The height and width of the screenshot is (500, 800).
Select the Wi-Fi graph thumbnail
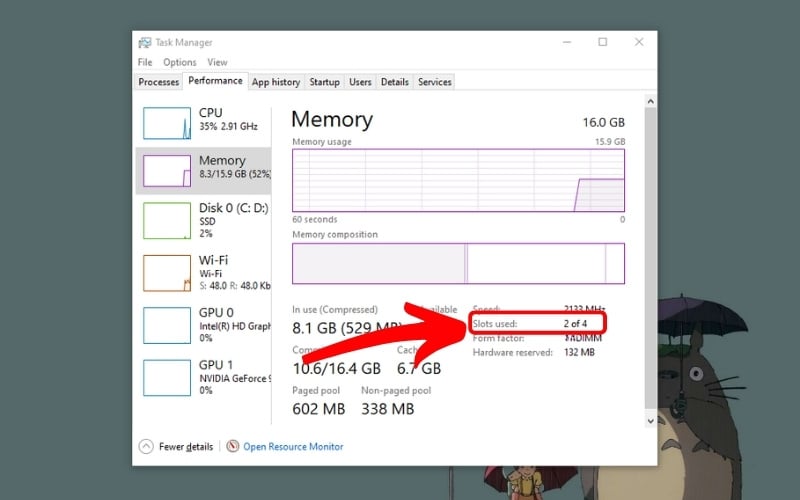(x=167, y=273)
